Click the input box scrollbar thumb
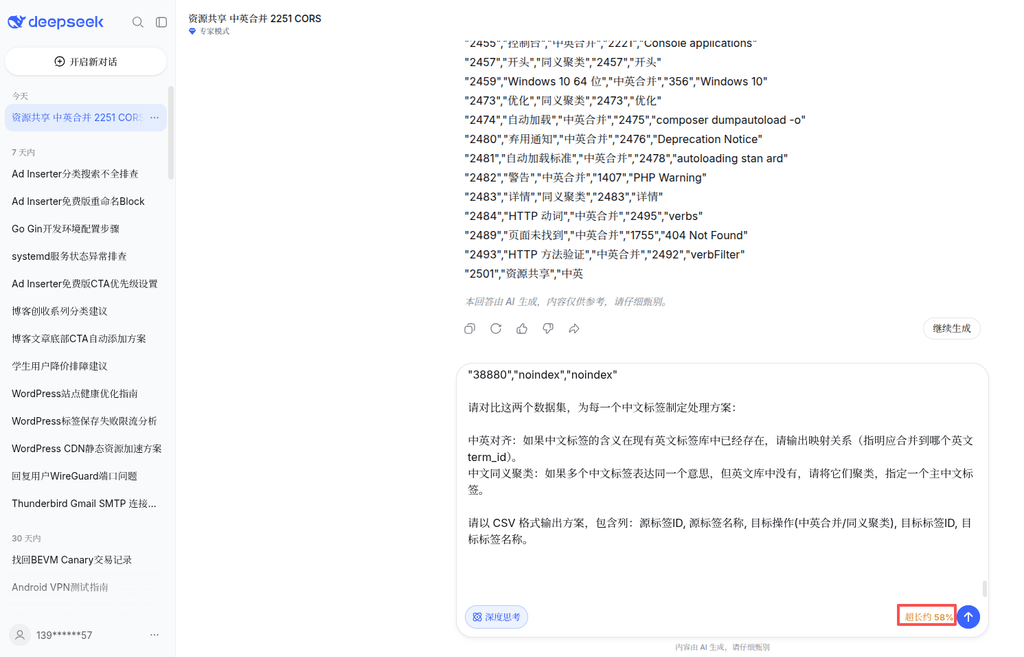The width and height of the screenshot is (1024, 657). (x=984, y=588)
